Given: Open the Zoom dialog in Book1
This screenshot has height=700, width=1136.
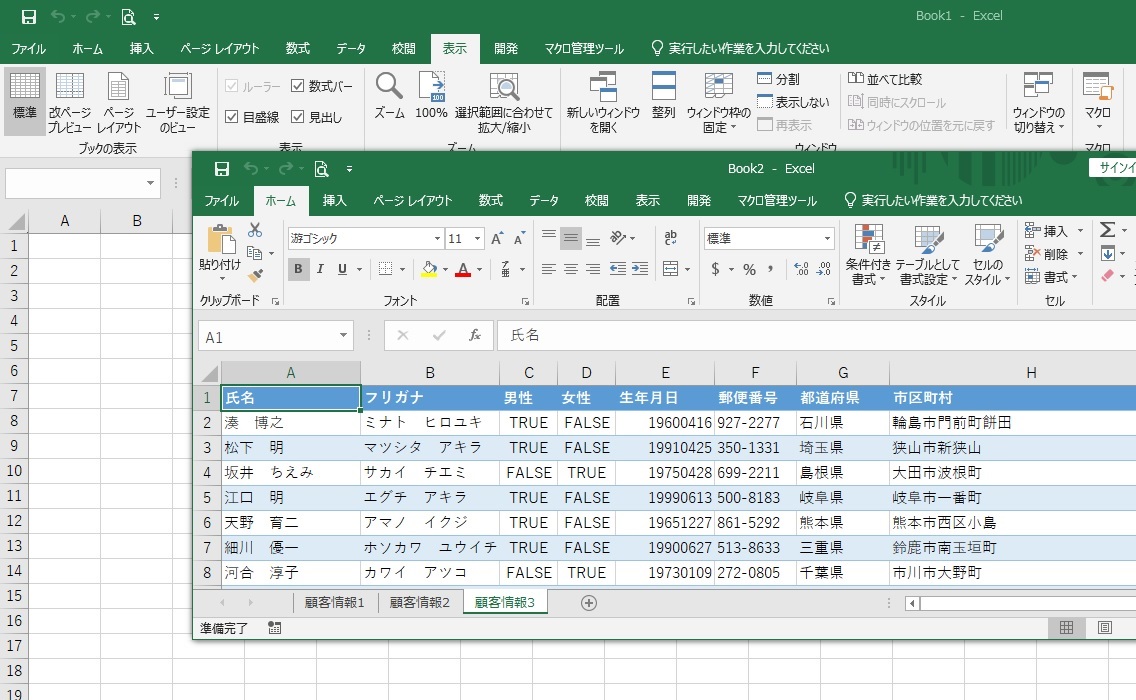Looking at the screenshot, I should (x=389, y=97).
